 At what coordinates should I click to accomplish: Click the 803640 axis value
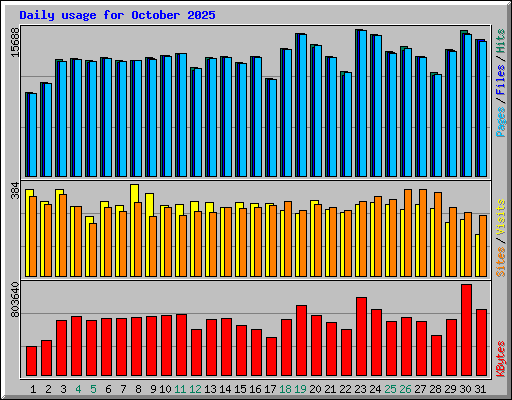point(15,300)
